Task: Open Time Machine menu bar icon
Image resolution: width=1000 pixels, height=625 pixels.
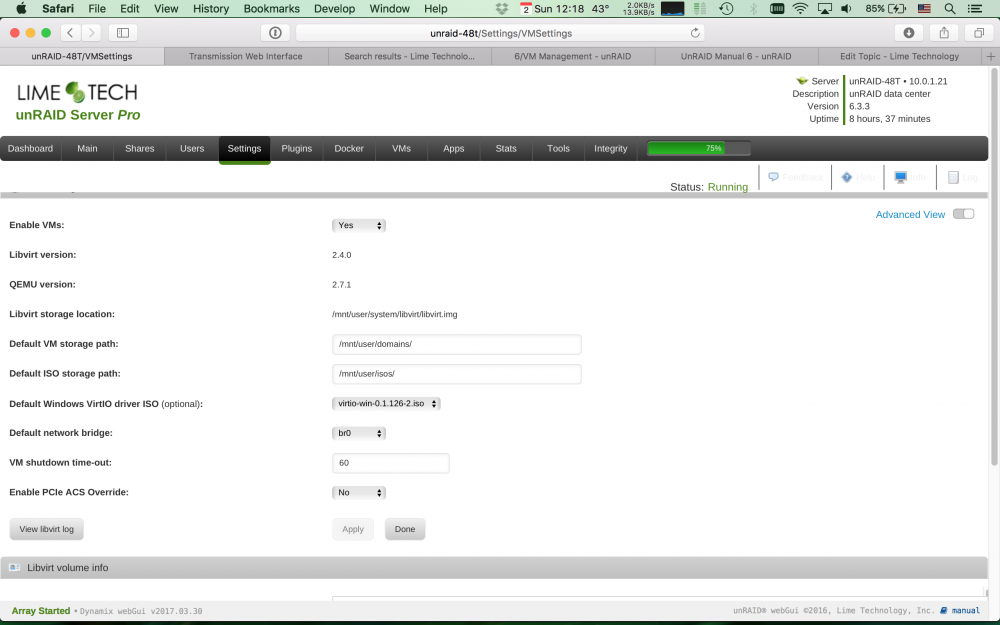Action: (726, 8)
